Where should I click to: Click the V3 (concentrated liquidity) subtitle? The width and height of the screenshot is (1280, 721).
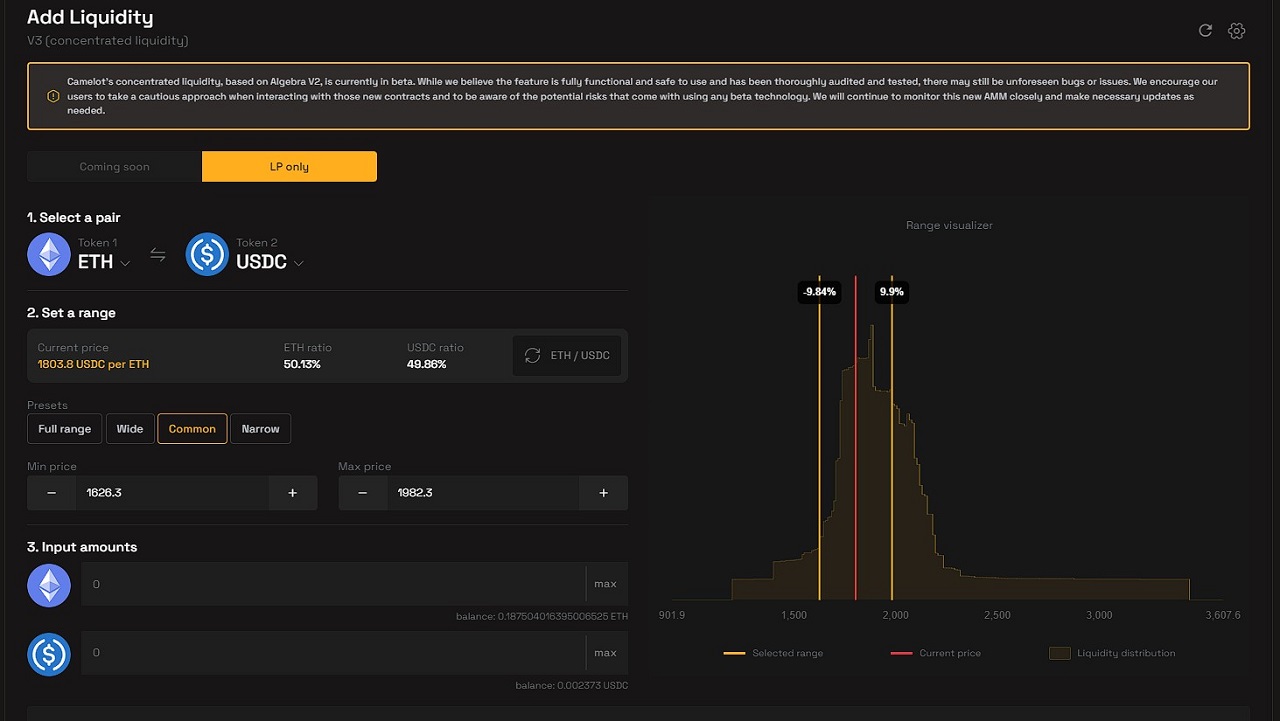107,41
